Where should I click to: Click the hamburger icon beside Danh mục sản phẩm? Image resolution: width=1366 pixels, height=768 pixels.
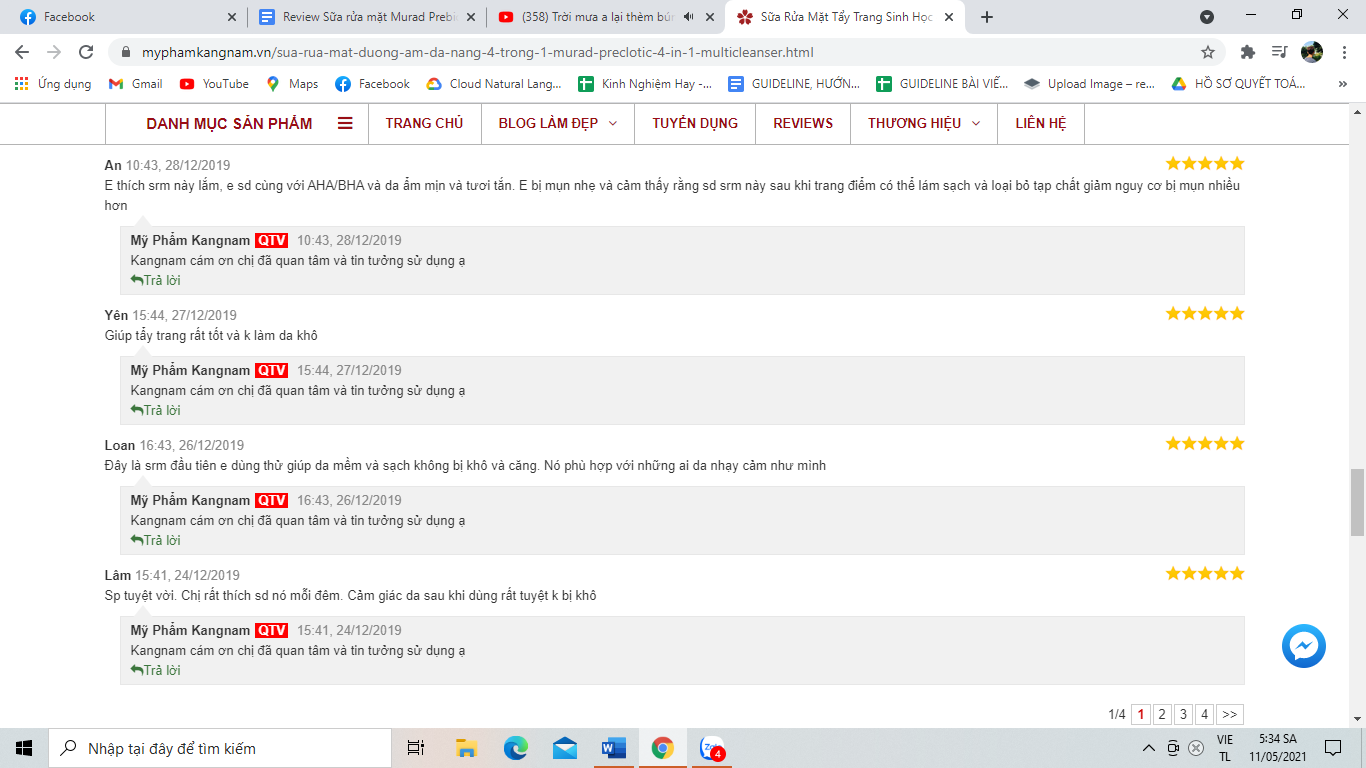[x=345, y=124]
